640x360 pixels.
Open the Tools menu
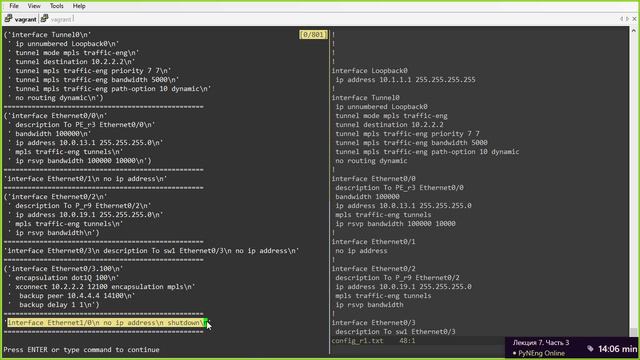tap(56, 6)
